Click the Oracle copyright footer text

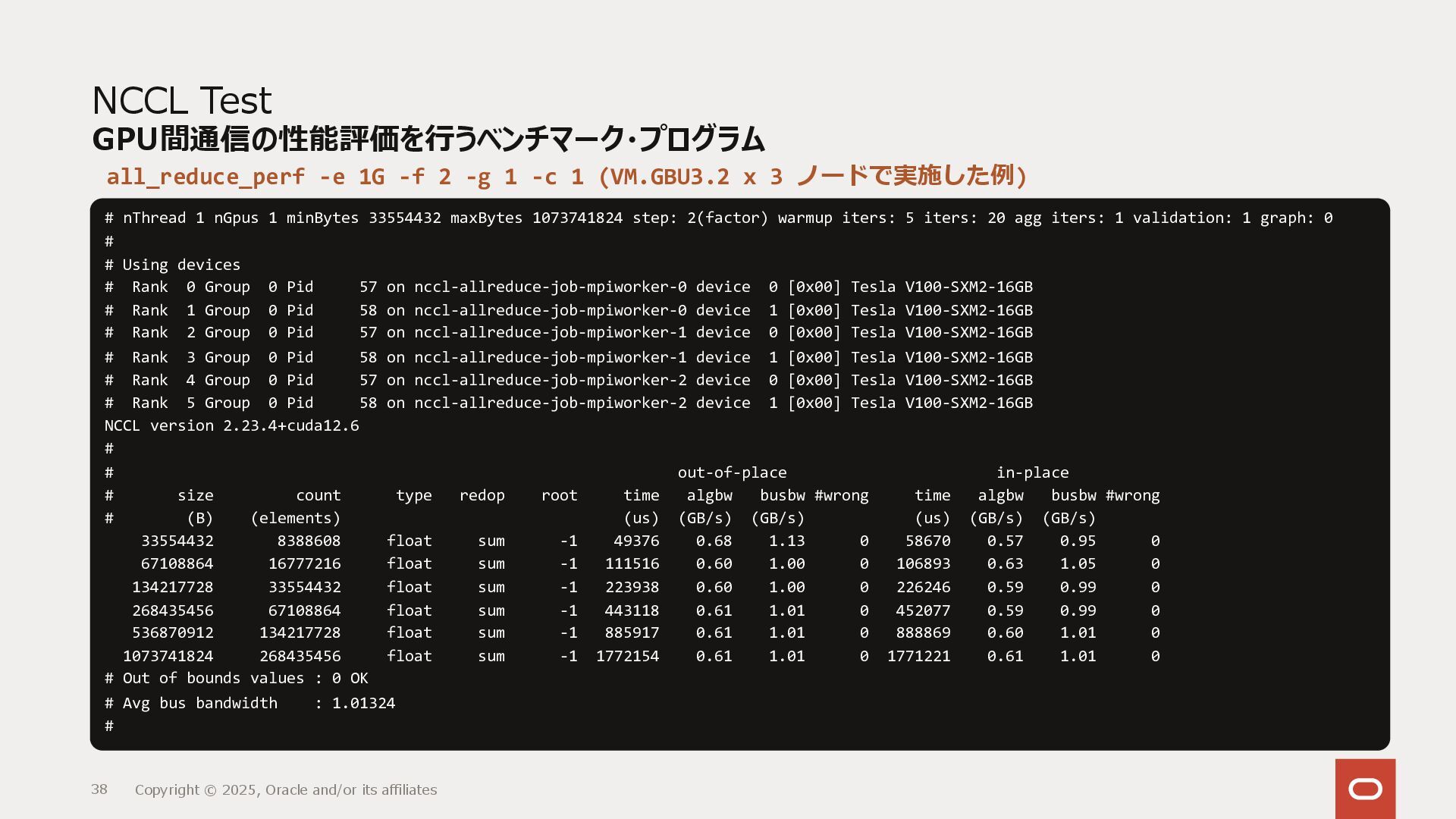(286, 790)
